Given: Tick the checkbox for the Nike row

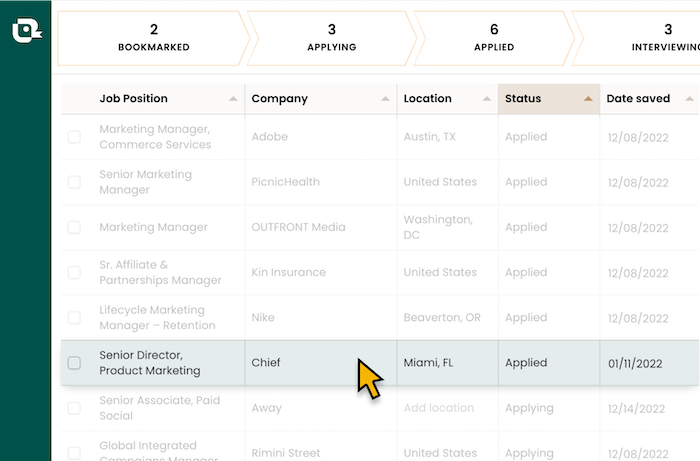Looking at the screenshot, I should (74, 318).
